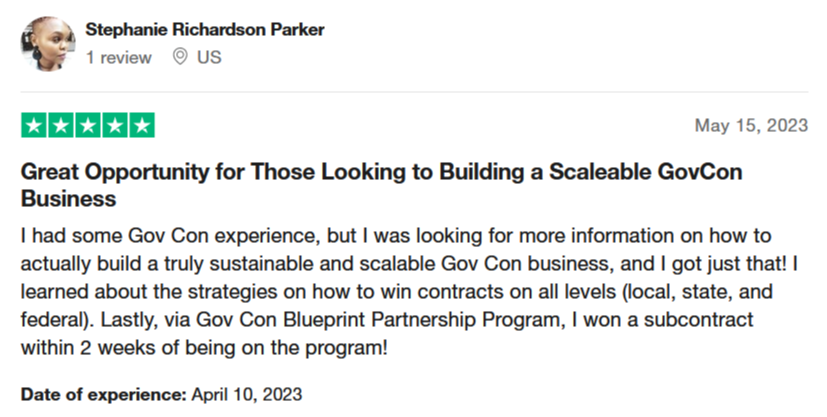
Task: Select the third green rating star
Action: pos(88,125)
